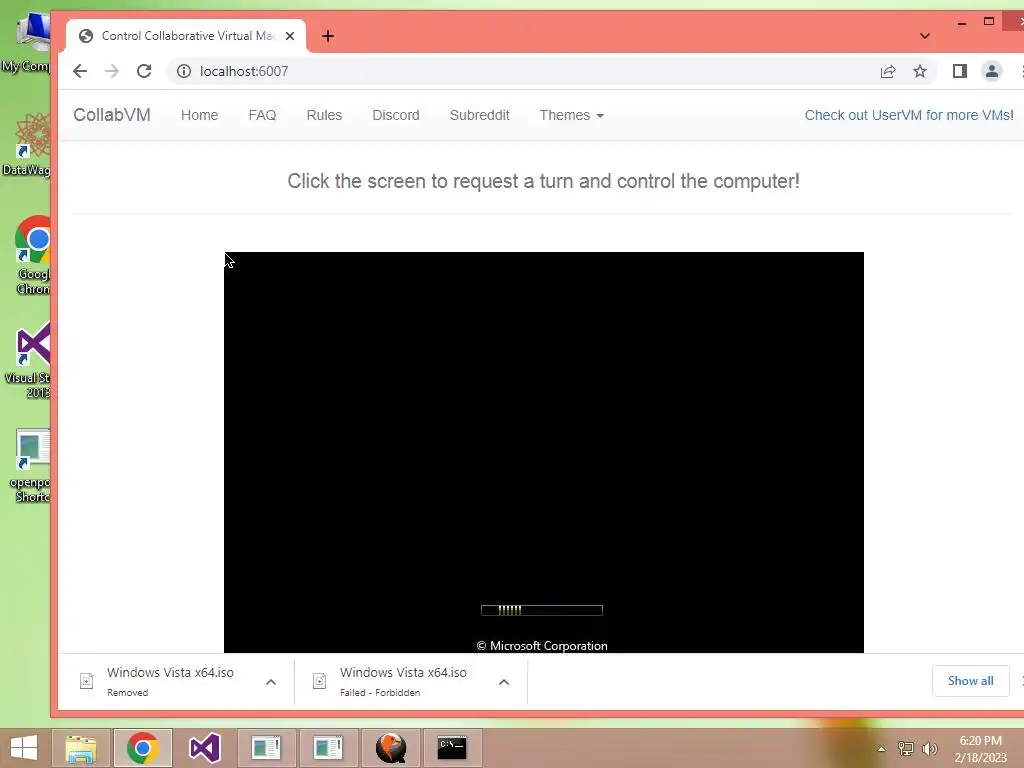Open the network tray icon
Image resolution: width=1024 pixels, height=768 pixels.
tap(906, 748)
